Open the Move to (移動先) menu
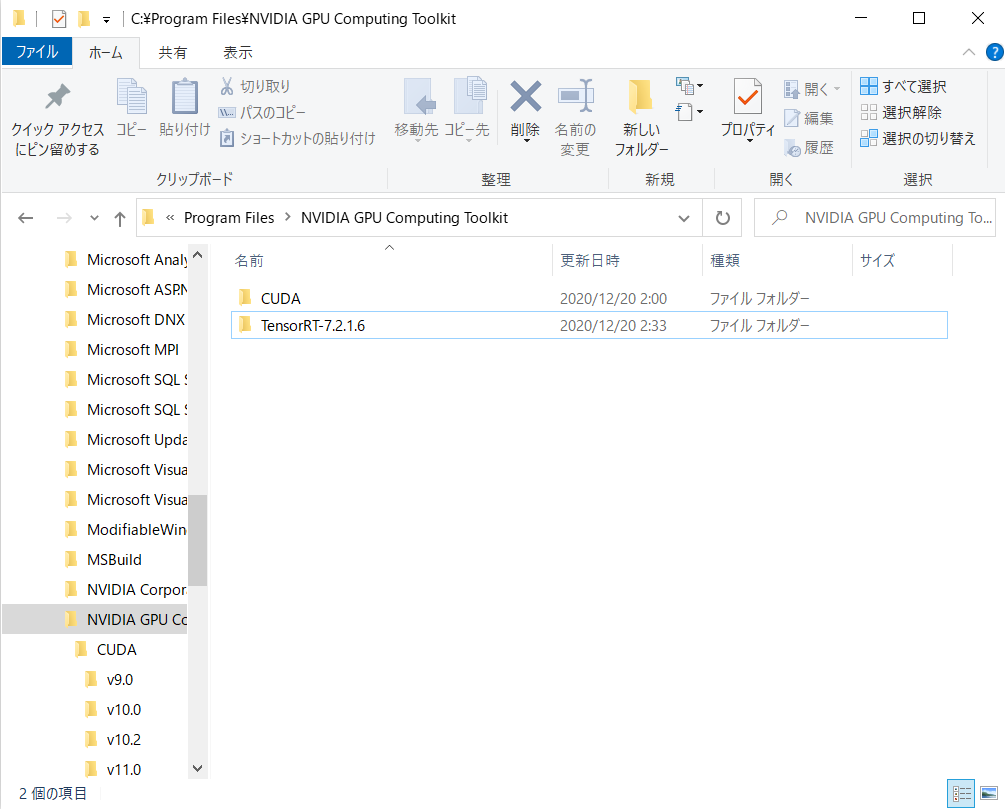Viewport: 1005px width, 809px height. point(417,109)
